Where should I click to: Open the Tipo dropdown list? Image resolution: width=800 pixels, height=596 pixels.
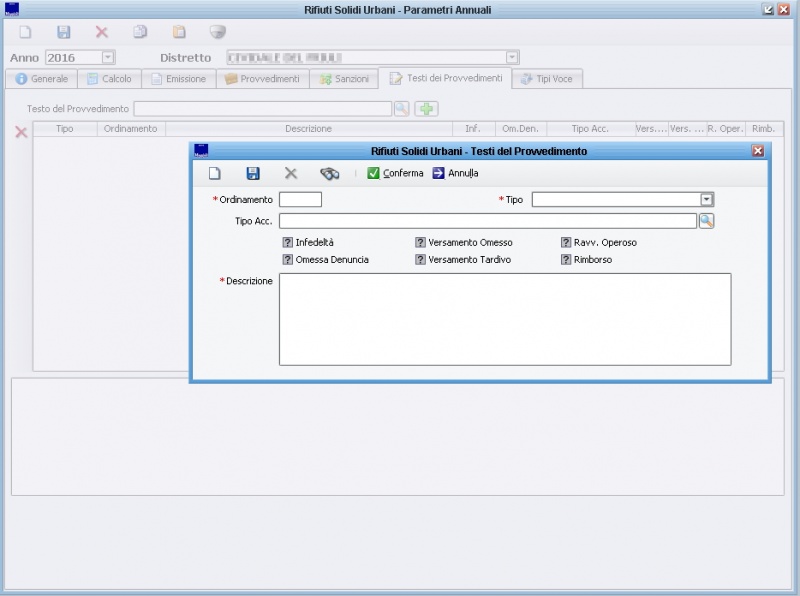(x=706, y=200)
